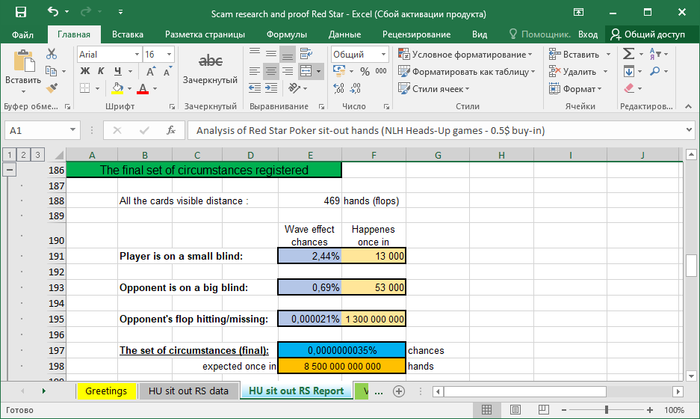Click the Clear eraser icon
Viewport: 700px width, 419px height.
(629, 88)
